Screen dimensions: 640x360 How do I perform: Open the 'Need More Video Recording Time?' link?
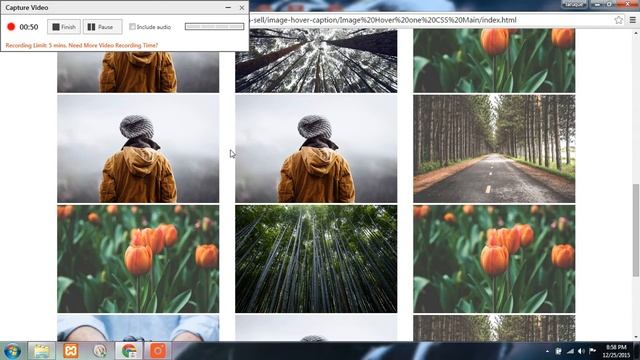113,45
